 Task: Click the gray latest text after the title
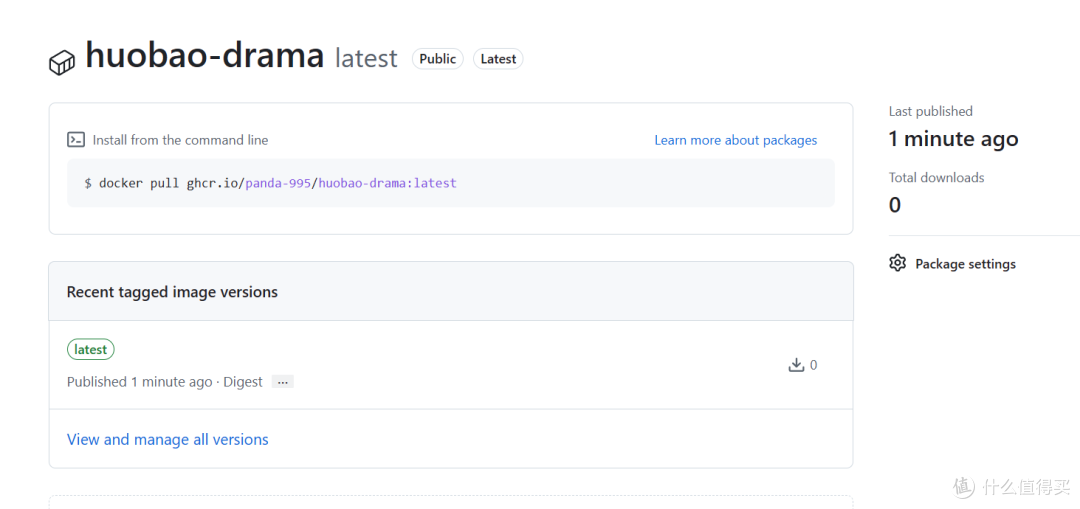[366, 59]
